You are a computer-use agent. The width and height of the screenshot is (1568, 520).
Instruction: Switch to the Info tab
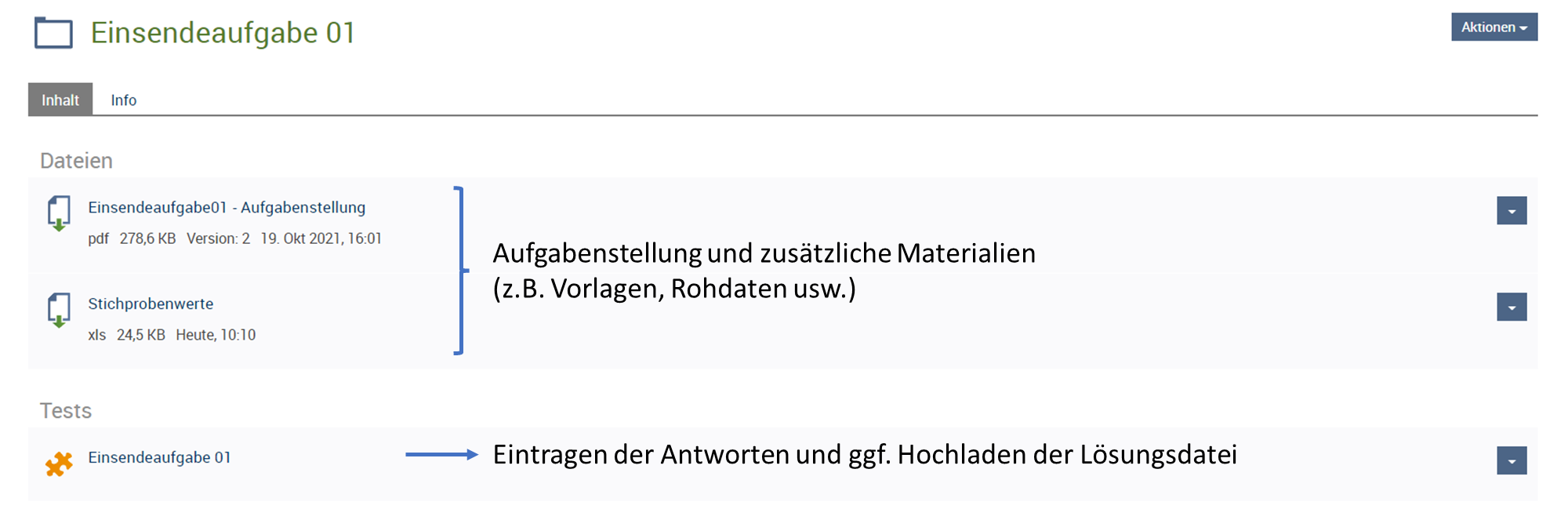click(123, 100)
